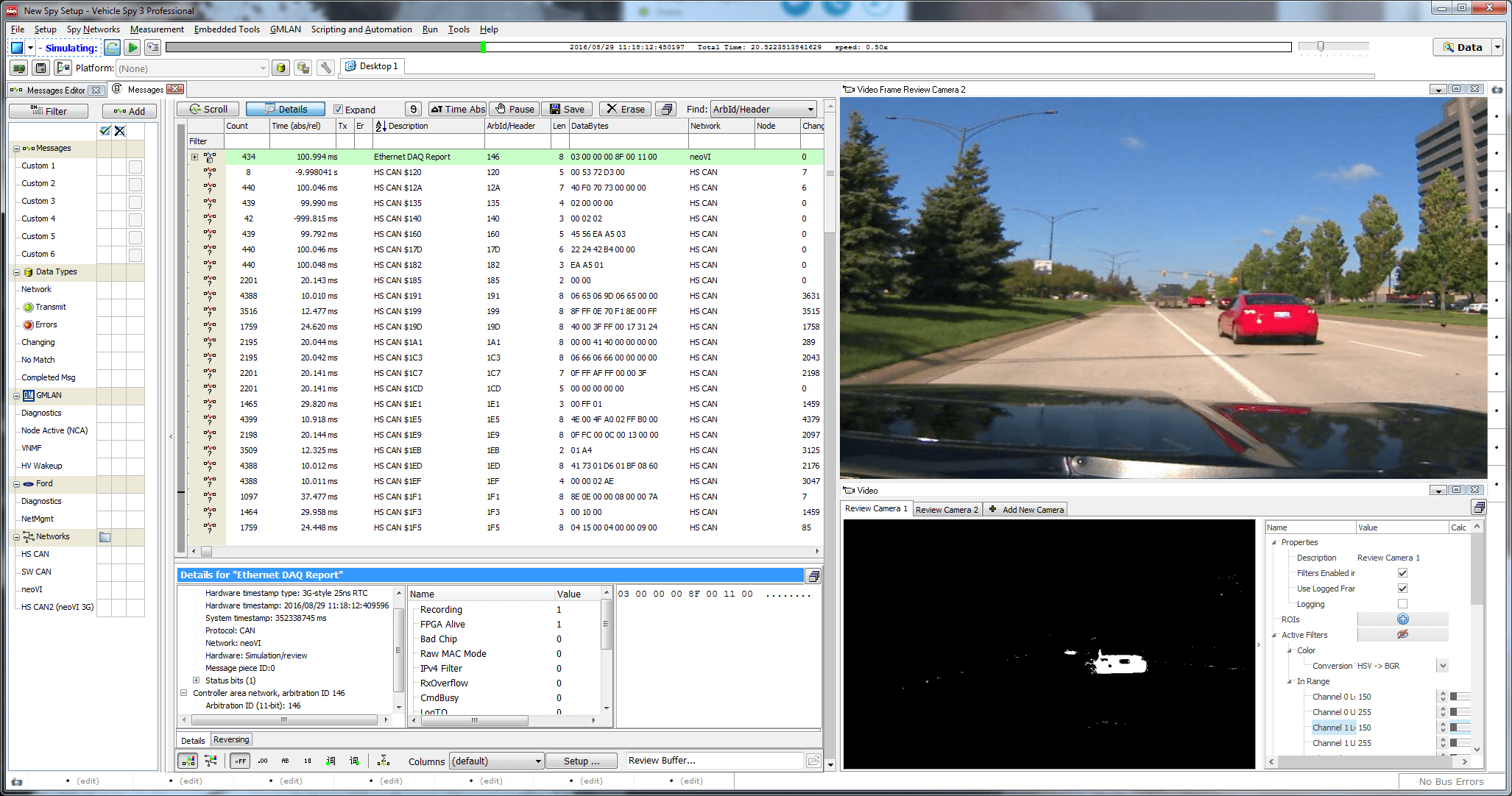Click the Setup ... button
Image resolution: width=1512 pixels, height=796 pixels.
tap(582, 761)
